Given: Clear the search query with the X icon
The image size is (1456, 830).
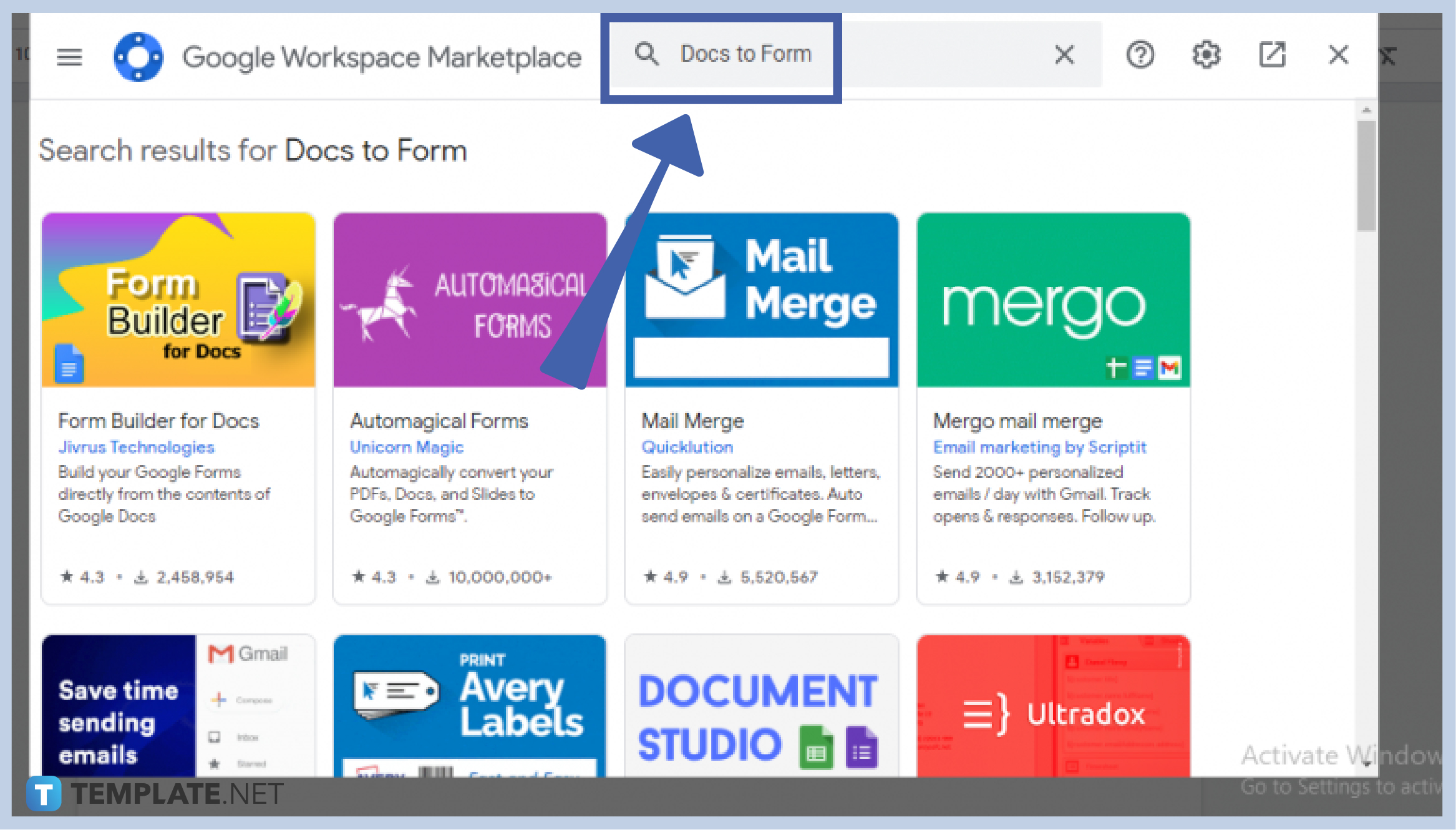Looking at the screenshot, I should point(1064,55).
